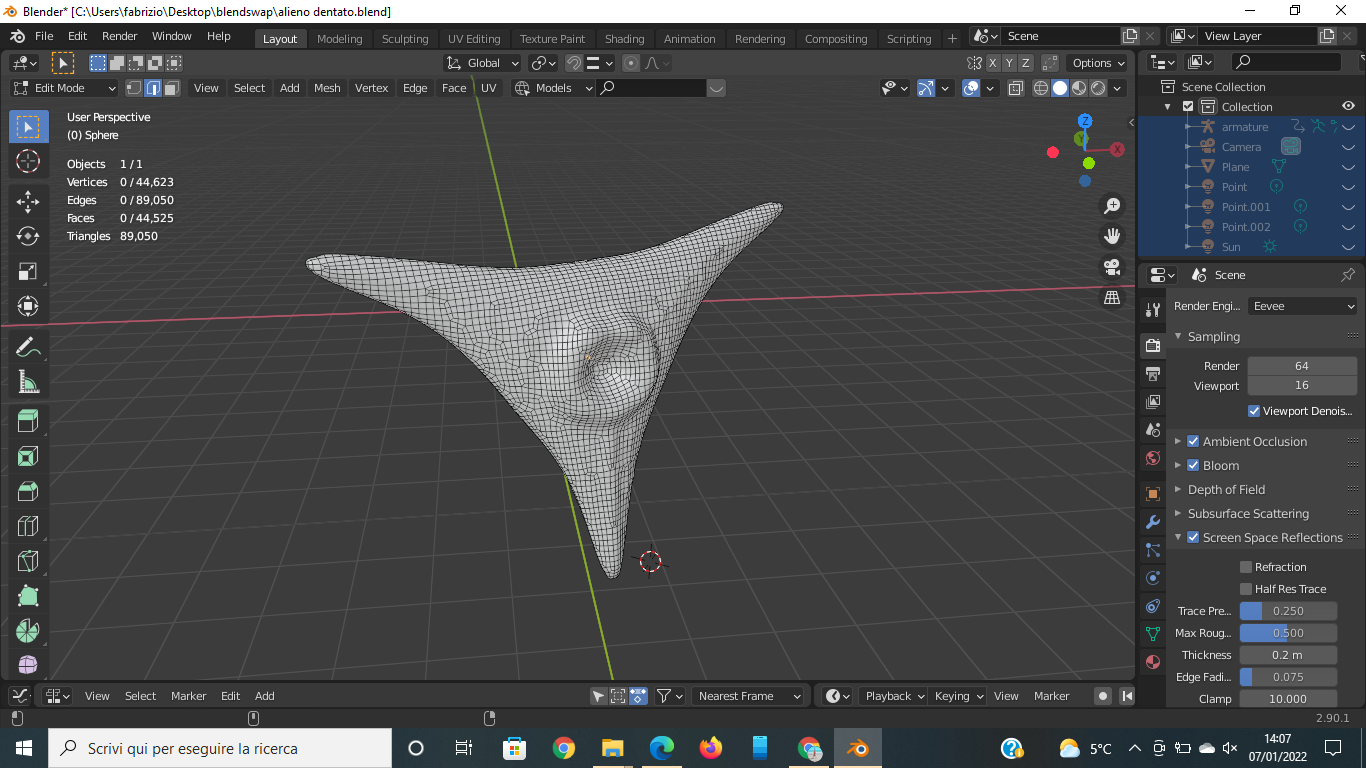Disable the Ambient Occlusion checkbox
This screenshot has height=768, width=1366.
[1193, 441]
